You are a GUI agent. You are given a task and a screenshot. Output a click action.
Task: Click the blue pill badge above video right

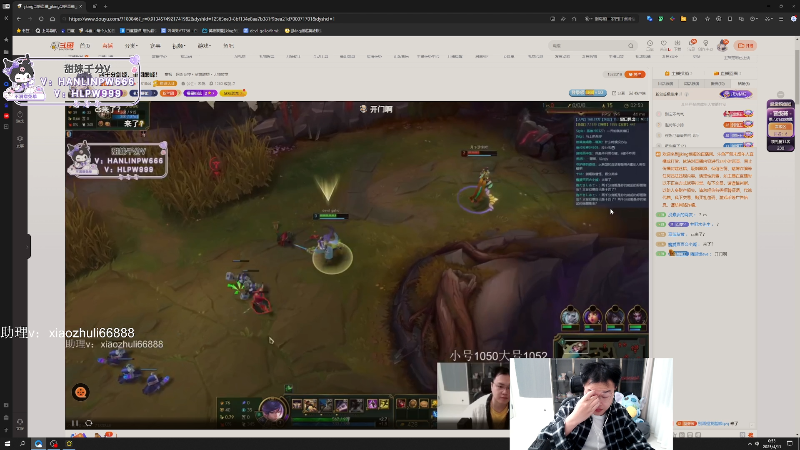(588, 93)
